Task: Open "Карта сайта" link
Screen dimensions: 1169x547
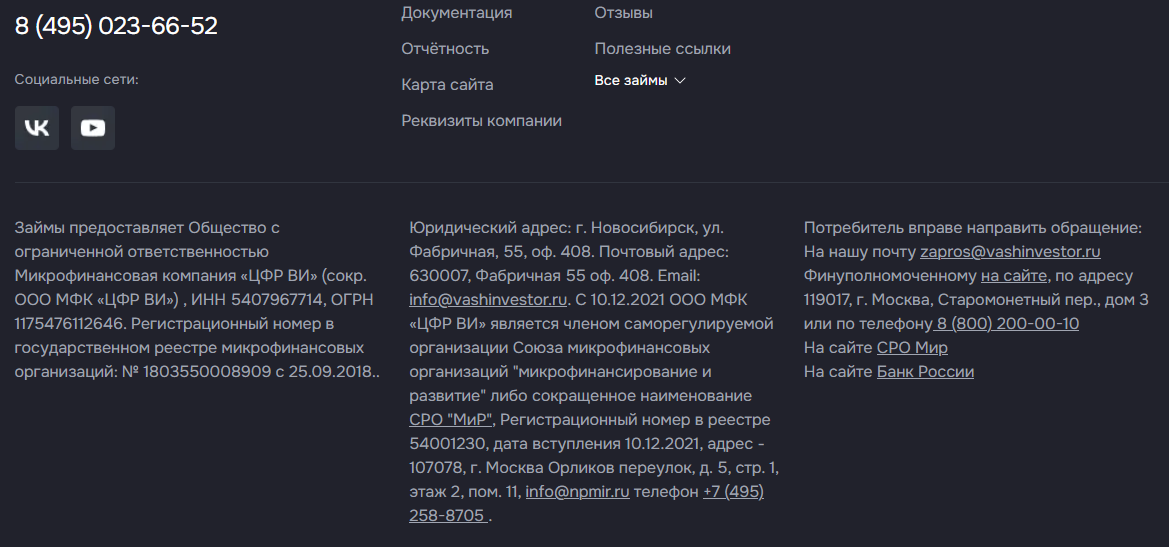Action: click(447, 85)
